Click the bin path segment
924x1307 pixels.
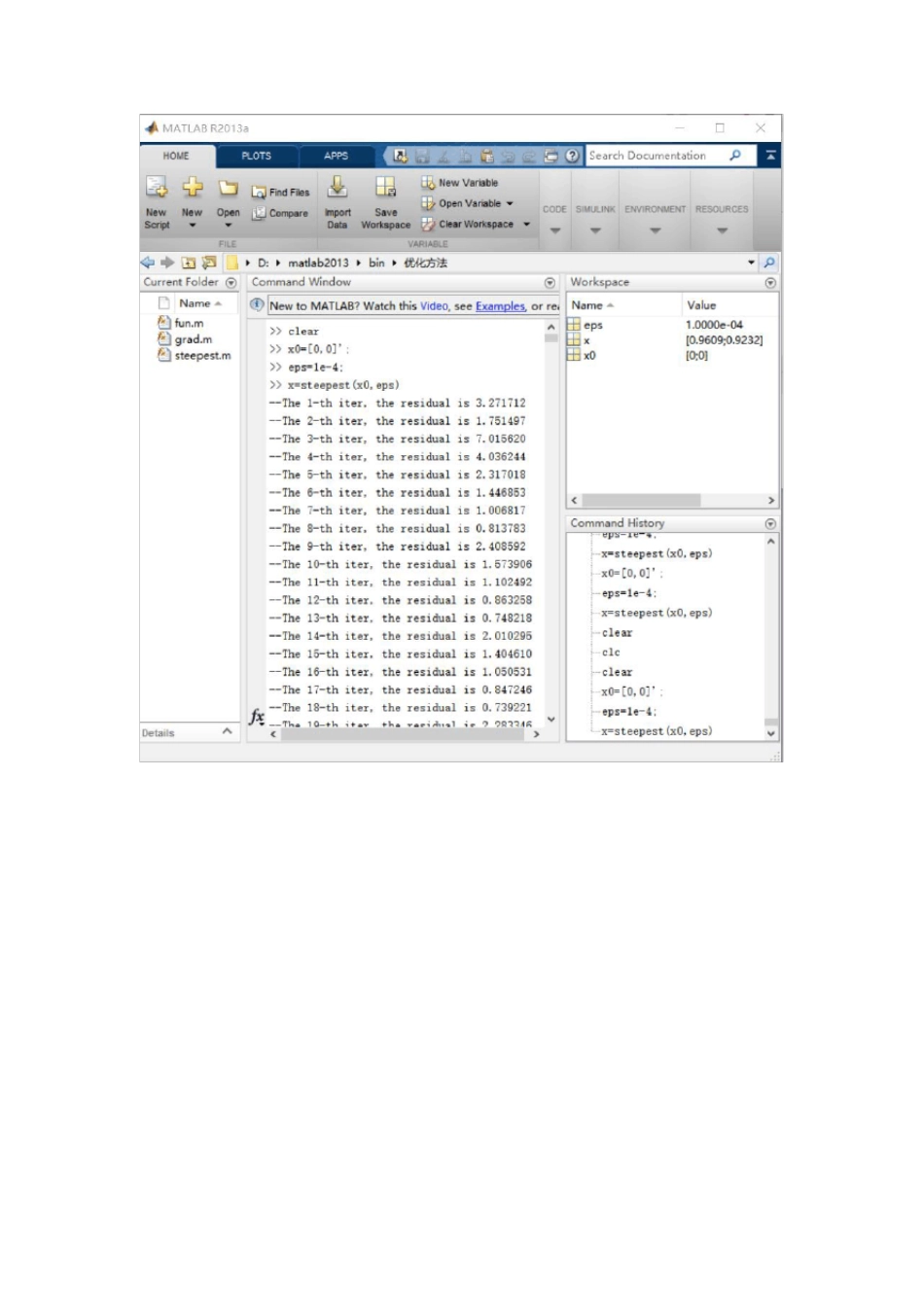pyautogui.click(x=376, y=264)
